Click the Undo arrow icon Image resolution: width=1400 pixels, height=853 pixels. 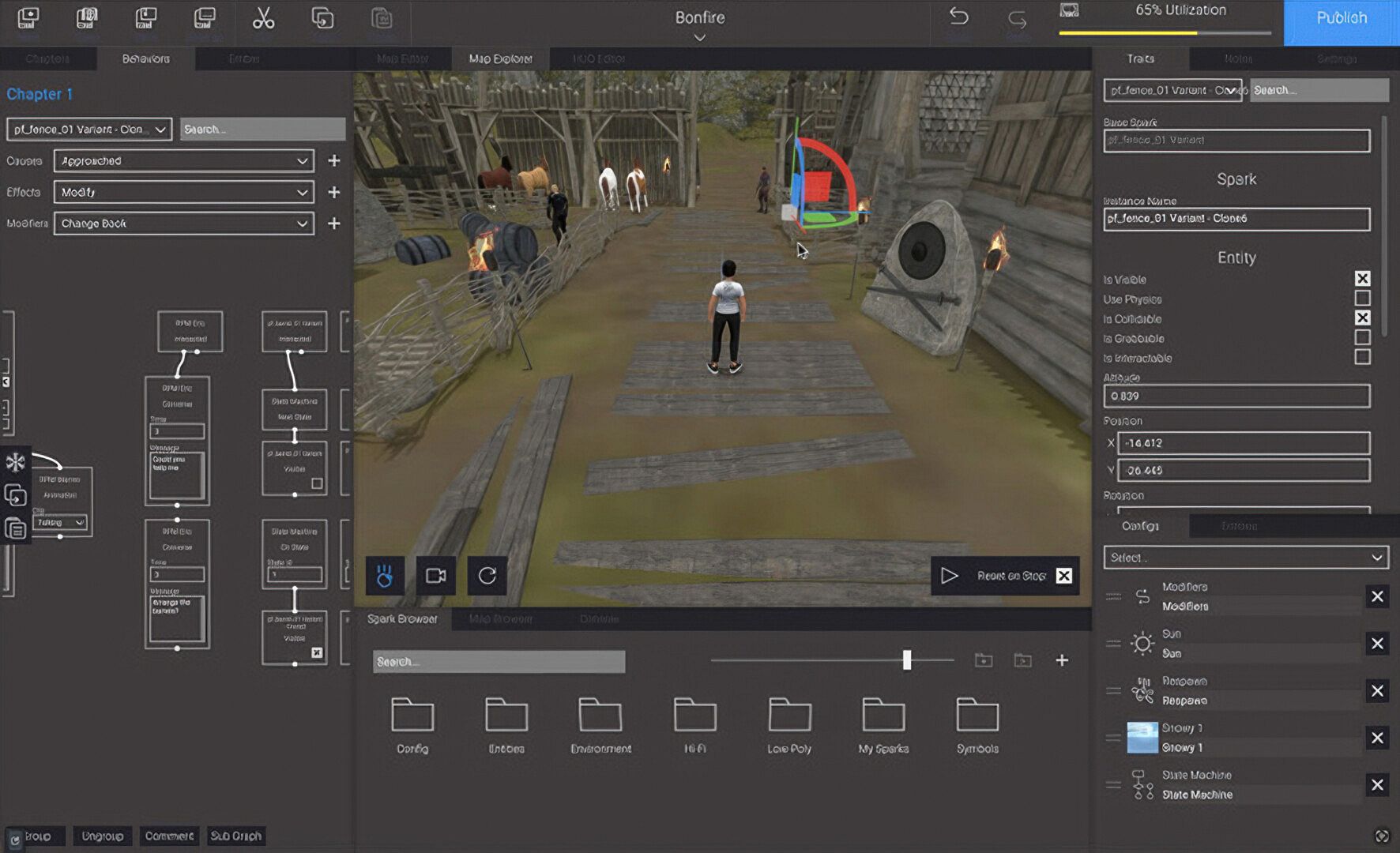[x=958, y=17]
